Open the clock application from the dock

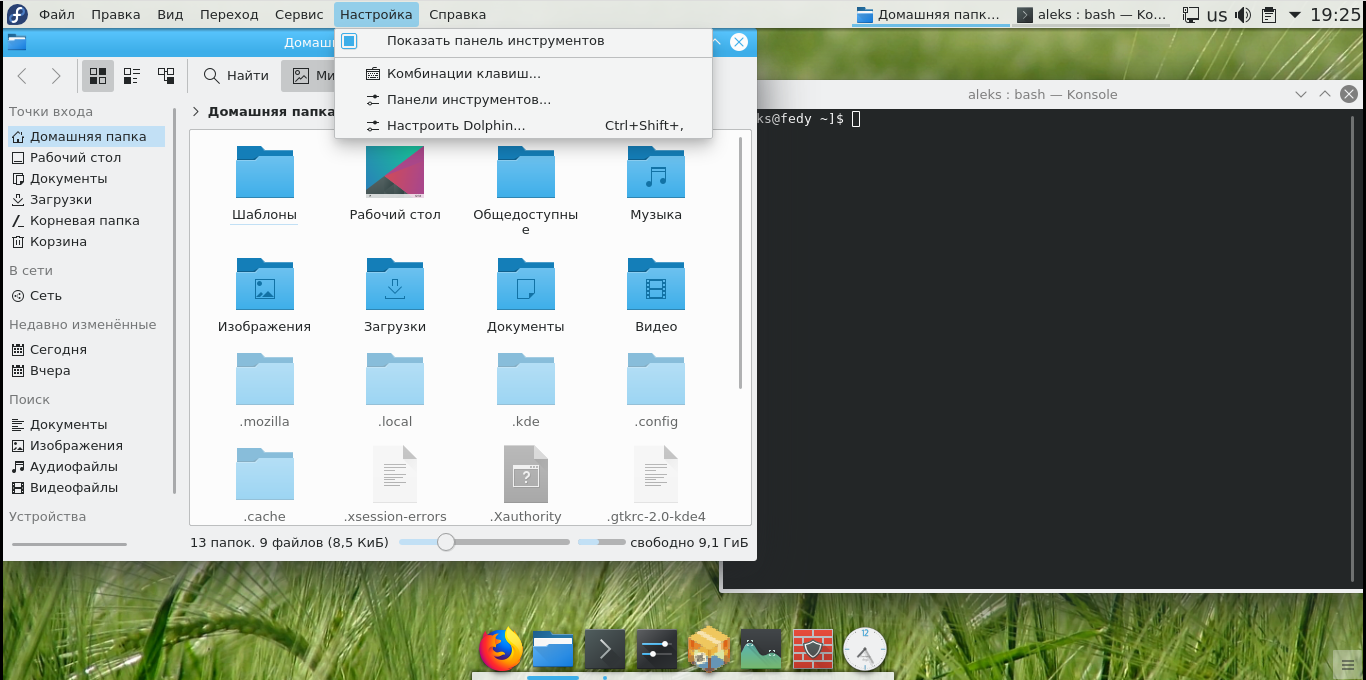864,650
